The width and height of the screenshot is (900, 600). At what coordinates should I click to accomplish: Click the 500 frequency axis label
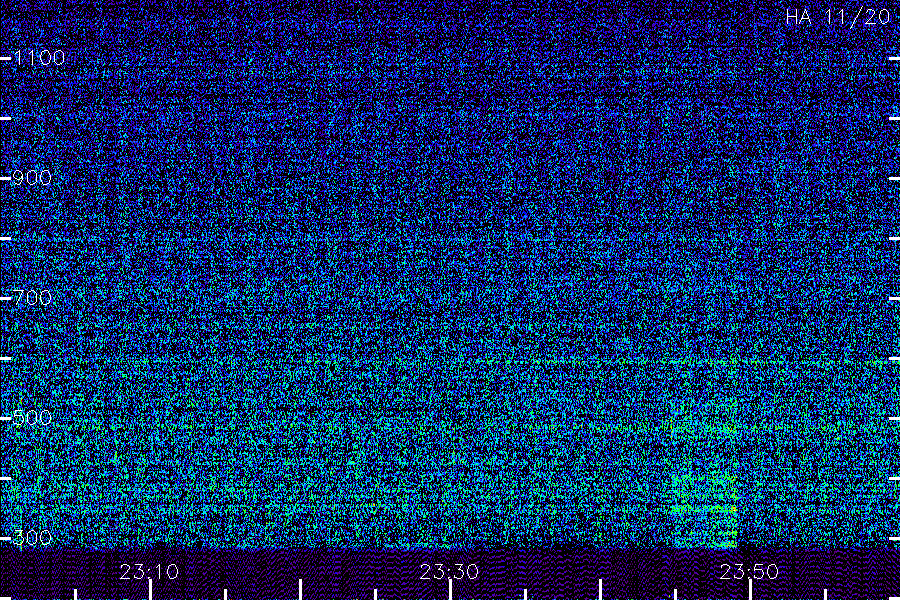pos(32,417)
